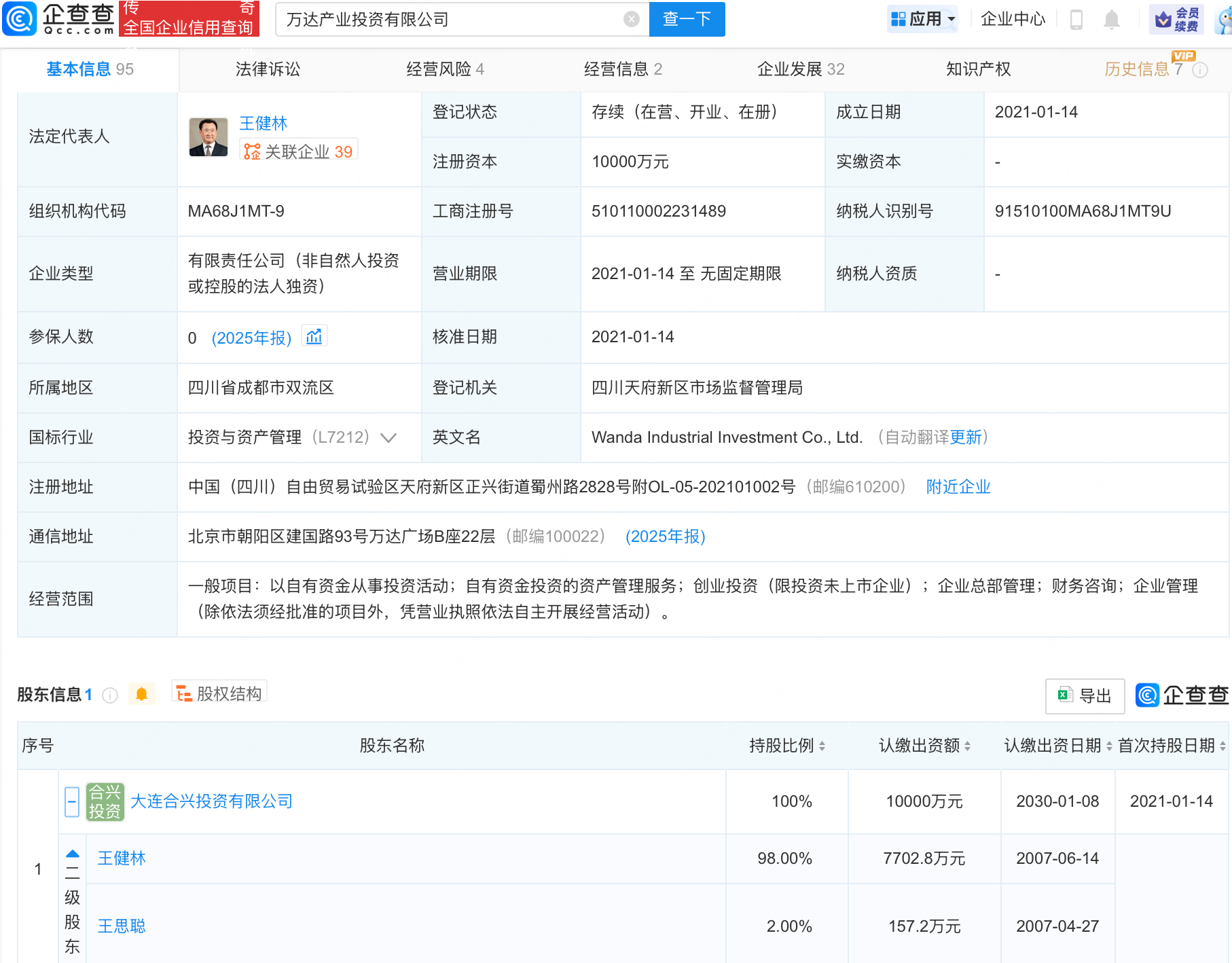1232x963 pixels.
Task: Clear the search box text
Action: [632, 19]
